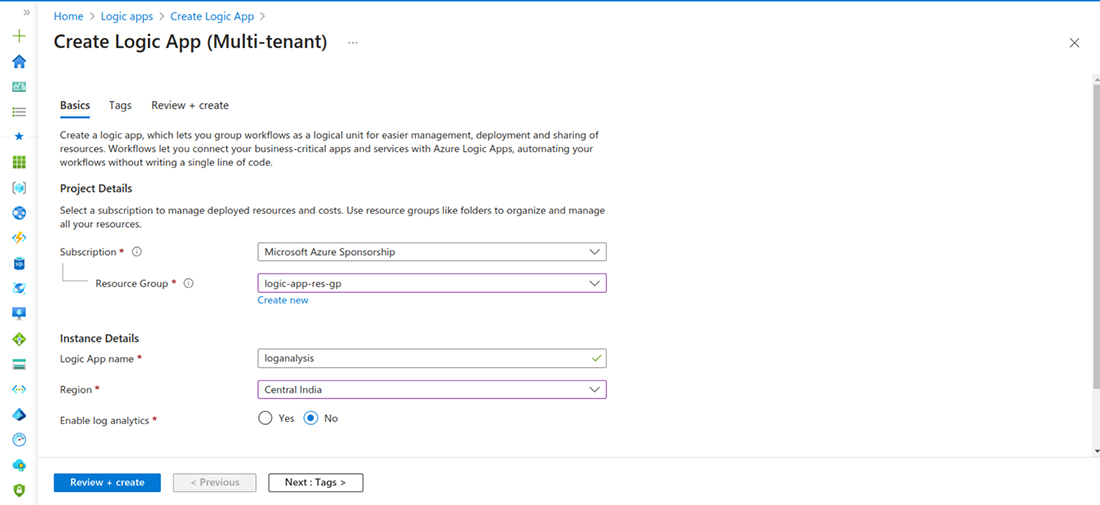
Task: Select No for Enable log analytics
Action: coord(310,418)
